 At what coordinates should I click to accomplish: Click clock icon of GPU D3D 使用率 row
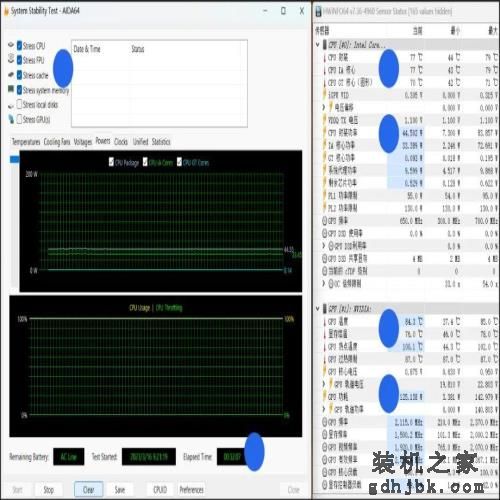[325, 233]
